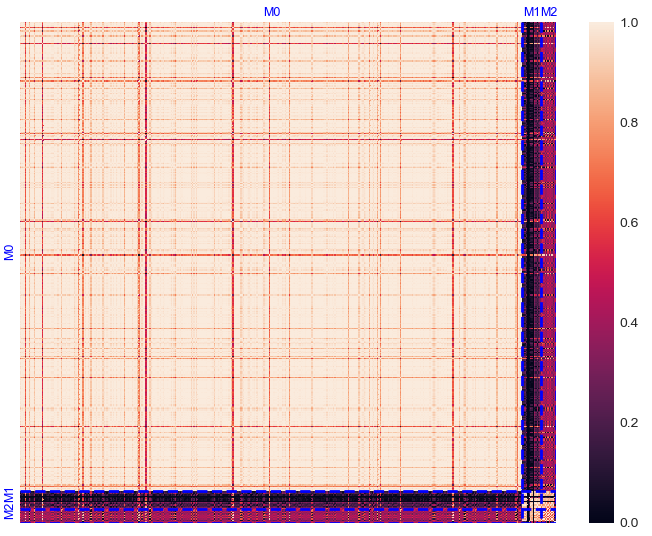Click the 0.4 tick label on the colorbar
Screen dimensions: 652x536
tap(629, 322)
